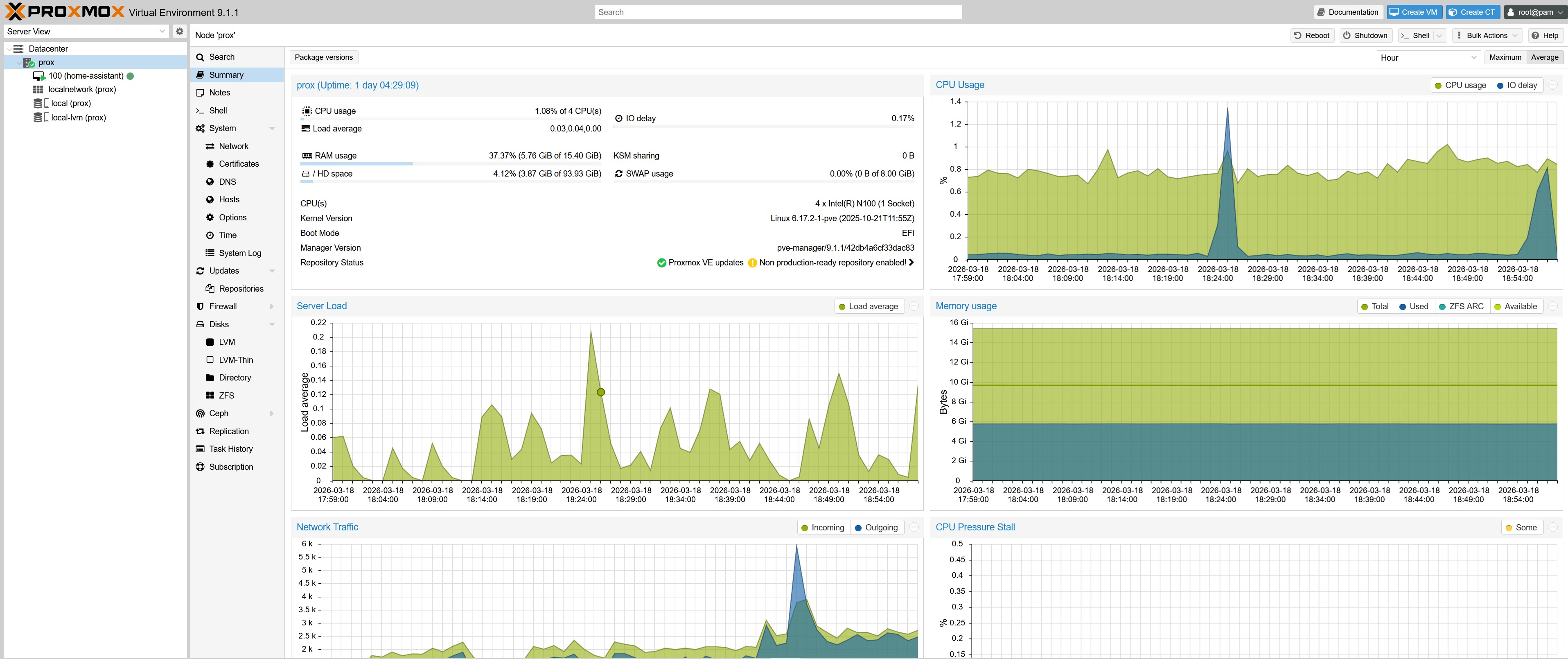
Task: Toggle Load average series in legend
Action: (x=869, y=306)
